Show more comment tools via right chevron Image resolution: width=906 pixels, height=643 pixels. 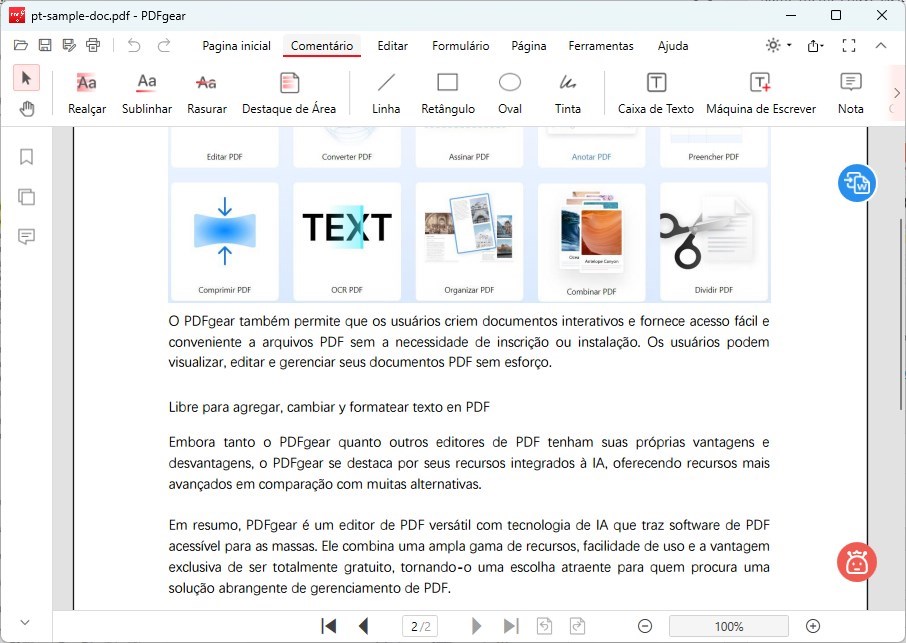pyautogui.click(x=897, y=92)
